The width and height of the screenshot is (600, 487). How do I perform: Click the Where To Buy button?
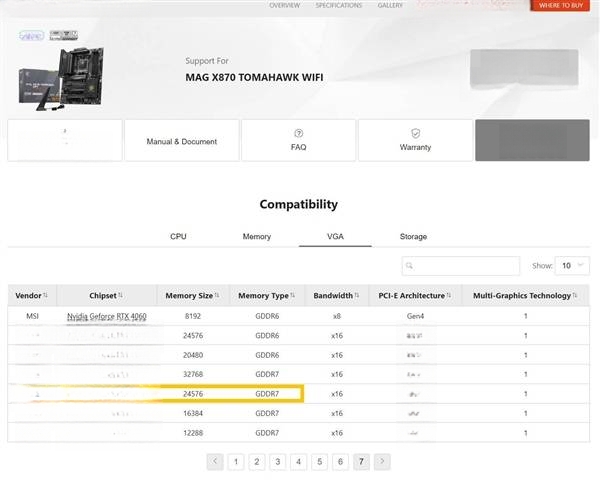click(560, 5)
